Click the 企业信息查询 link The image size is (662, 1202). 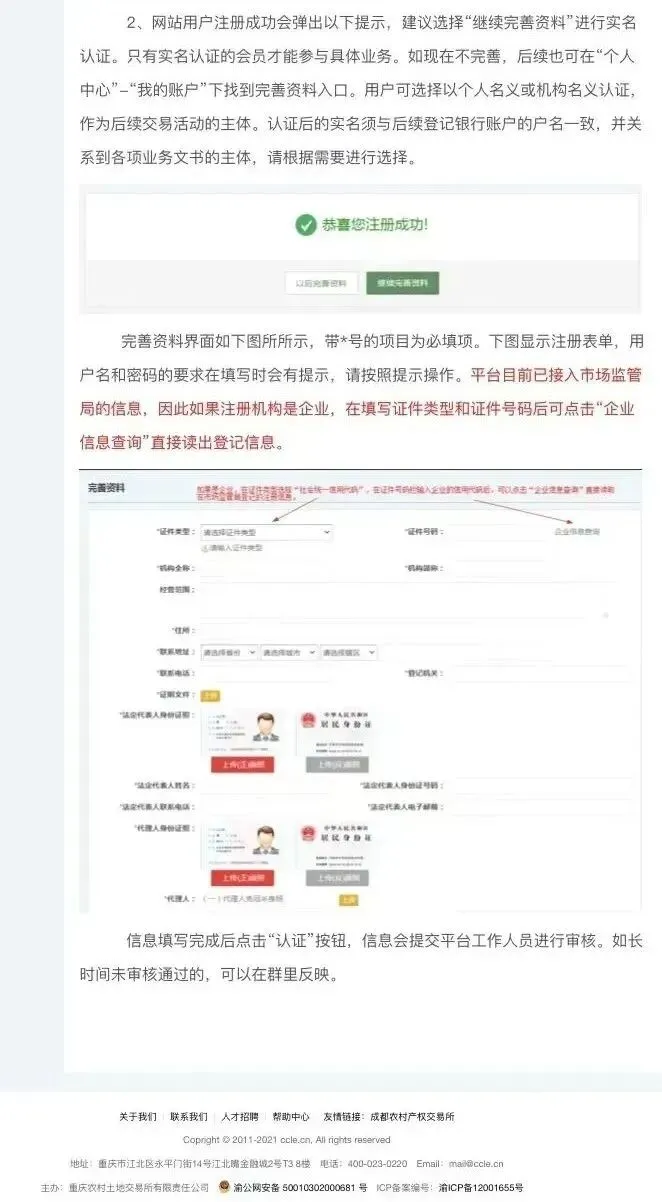pyautogui.click(x=577, y=532)
